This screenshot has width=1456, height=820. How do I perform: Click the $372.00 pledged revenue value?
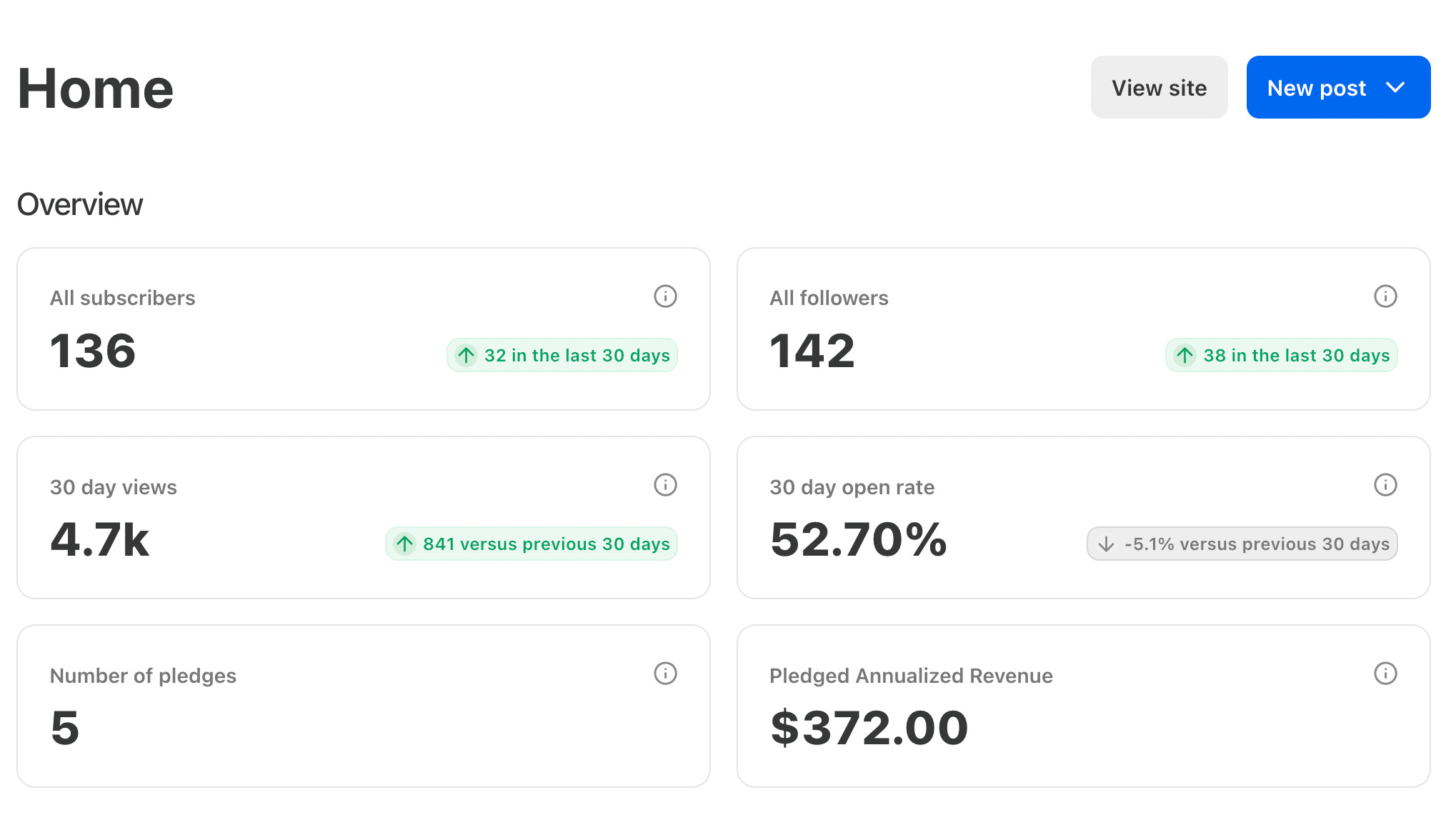click(869, 729)
